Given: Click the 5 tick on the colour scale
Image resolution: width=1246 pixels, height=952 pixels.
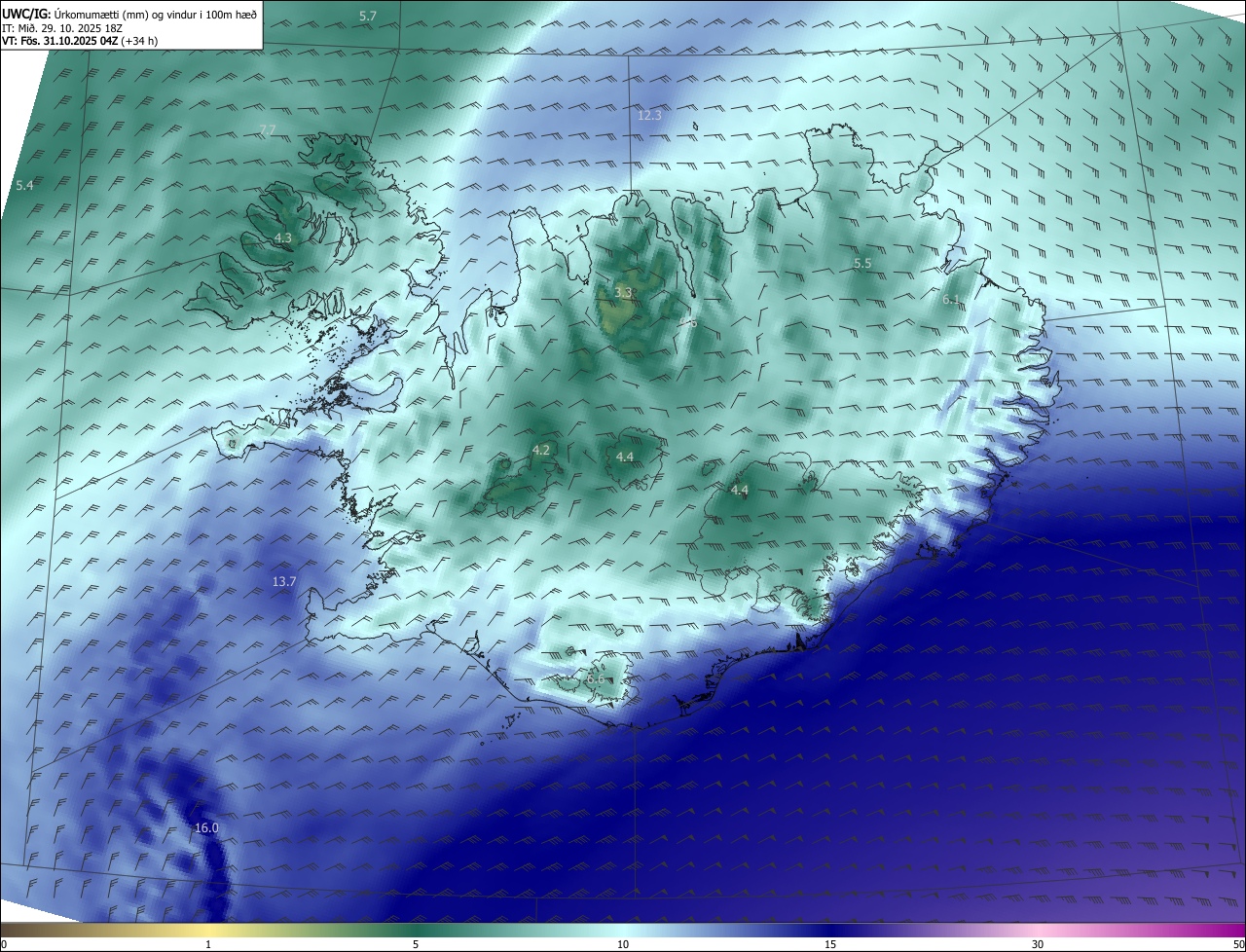Looking at the screenshot, I should (416, 944).
